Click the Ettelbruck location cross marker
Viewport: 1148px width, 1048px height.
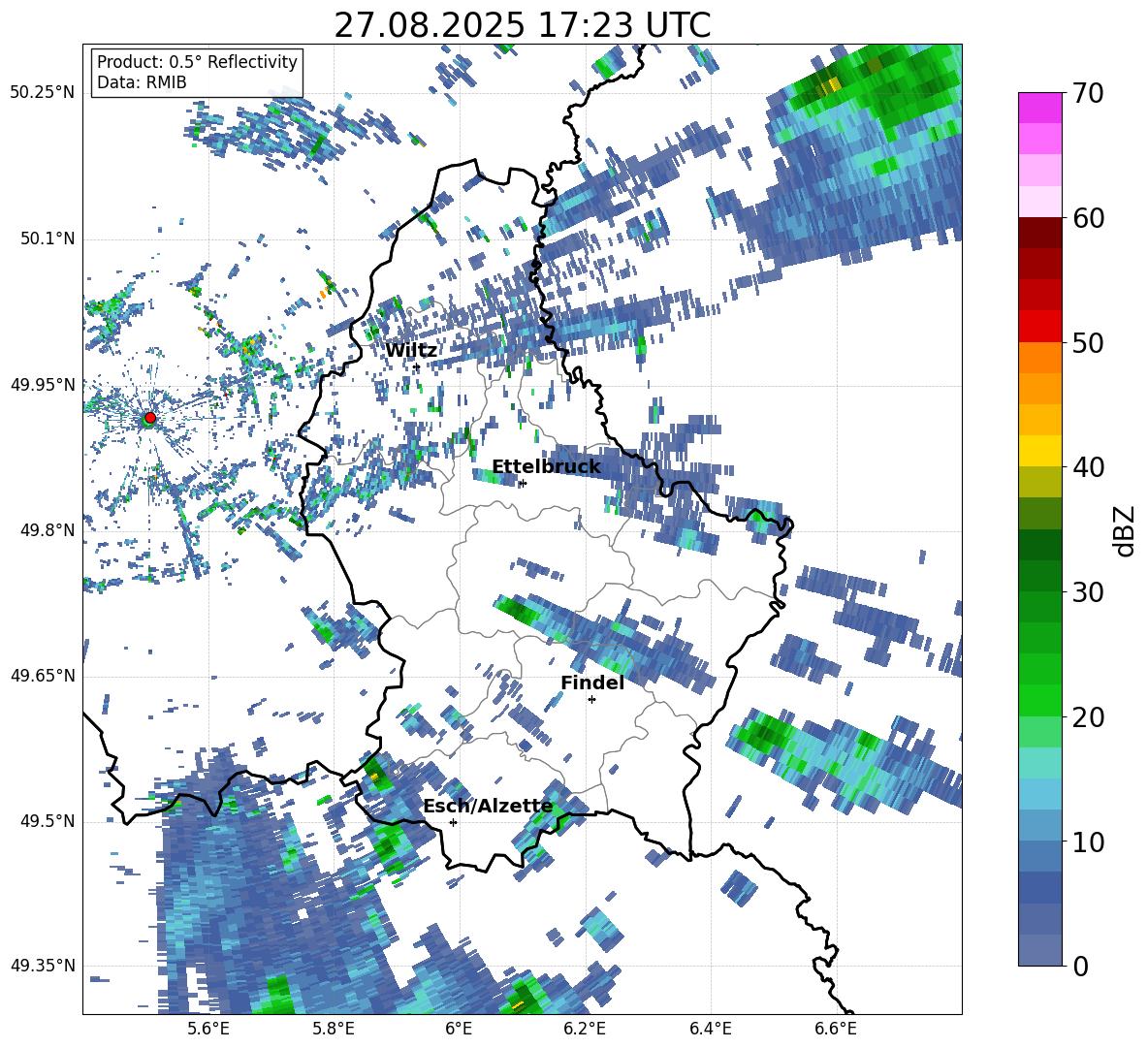[x=522, y=483]
